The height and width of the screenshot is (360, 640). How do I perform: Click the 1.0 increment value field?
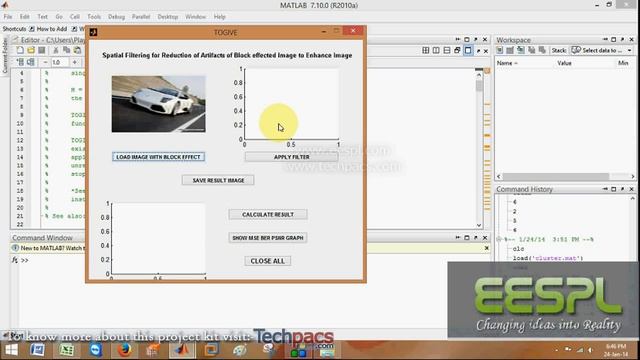click(x=60, y=62)
